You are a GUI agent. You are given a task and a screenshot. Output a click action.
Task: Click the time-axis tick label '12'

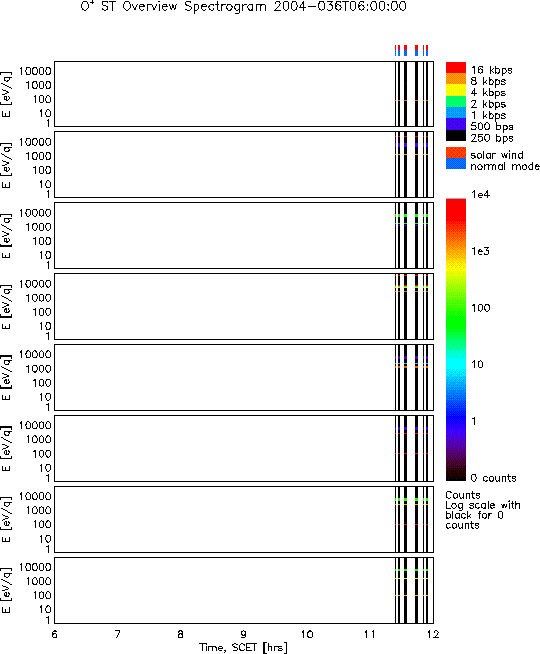pos(433,634)
